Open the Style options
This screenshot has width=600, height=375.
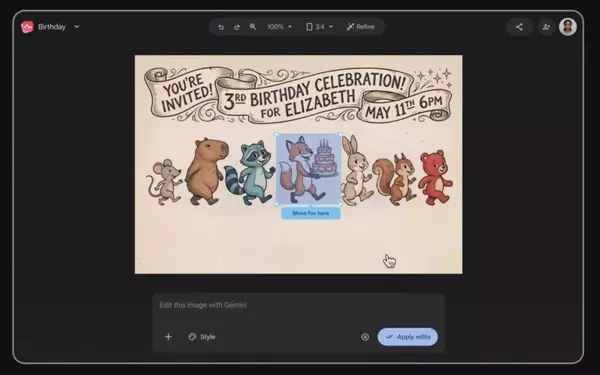[202, 337]
